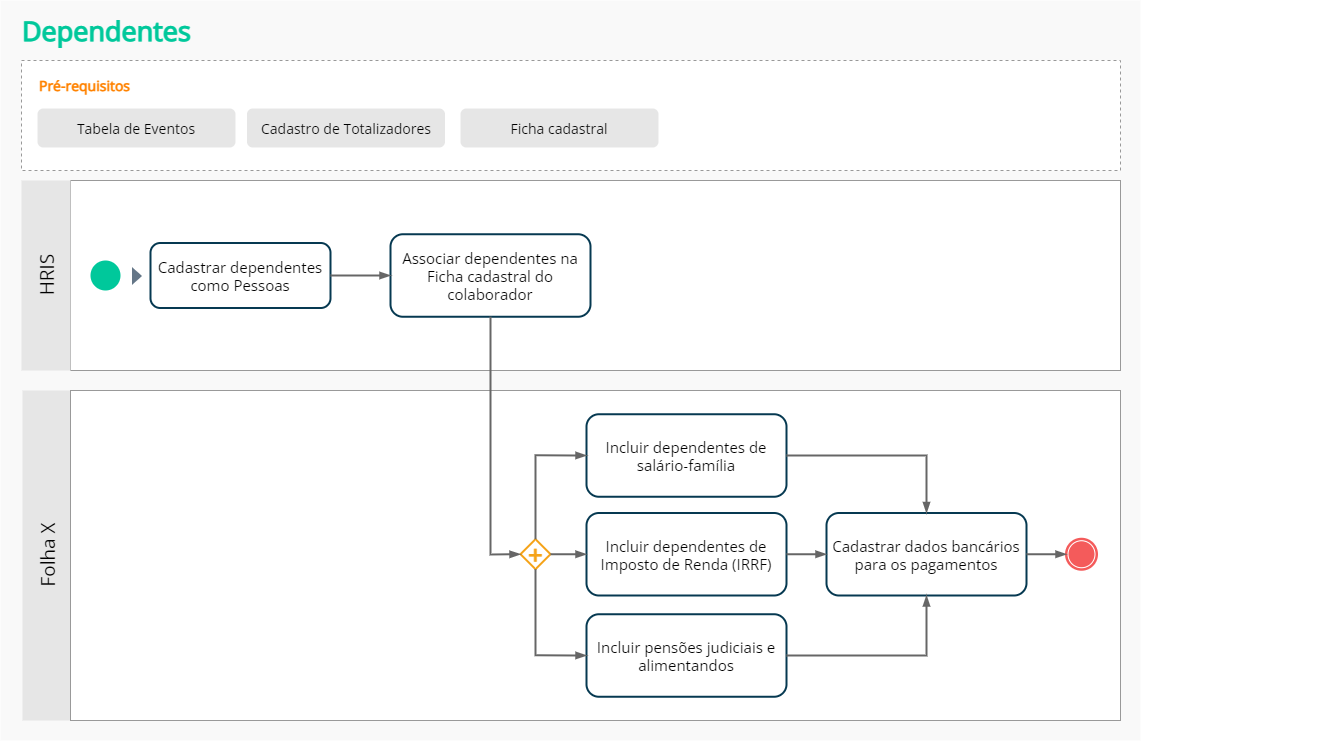Image resolution: width=1321 pixels, height=741 pixels.
Task: Select the Associar dependentes na Ficha cadastral task
Action: [x=490, y=276]
